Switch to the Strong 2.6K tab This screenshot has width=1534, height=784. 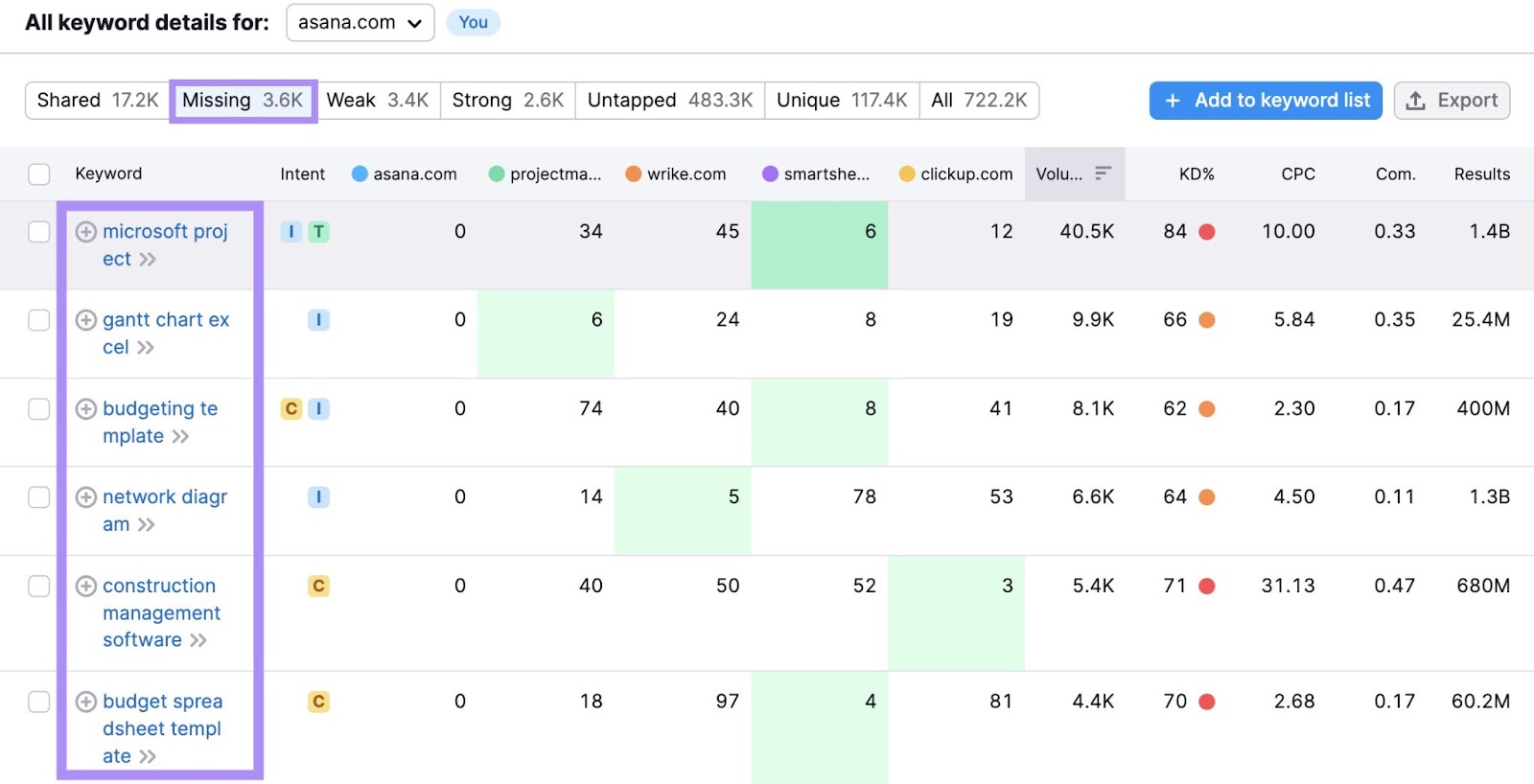click(x=508, y=100)
